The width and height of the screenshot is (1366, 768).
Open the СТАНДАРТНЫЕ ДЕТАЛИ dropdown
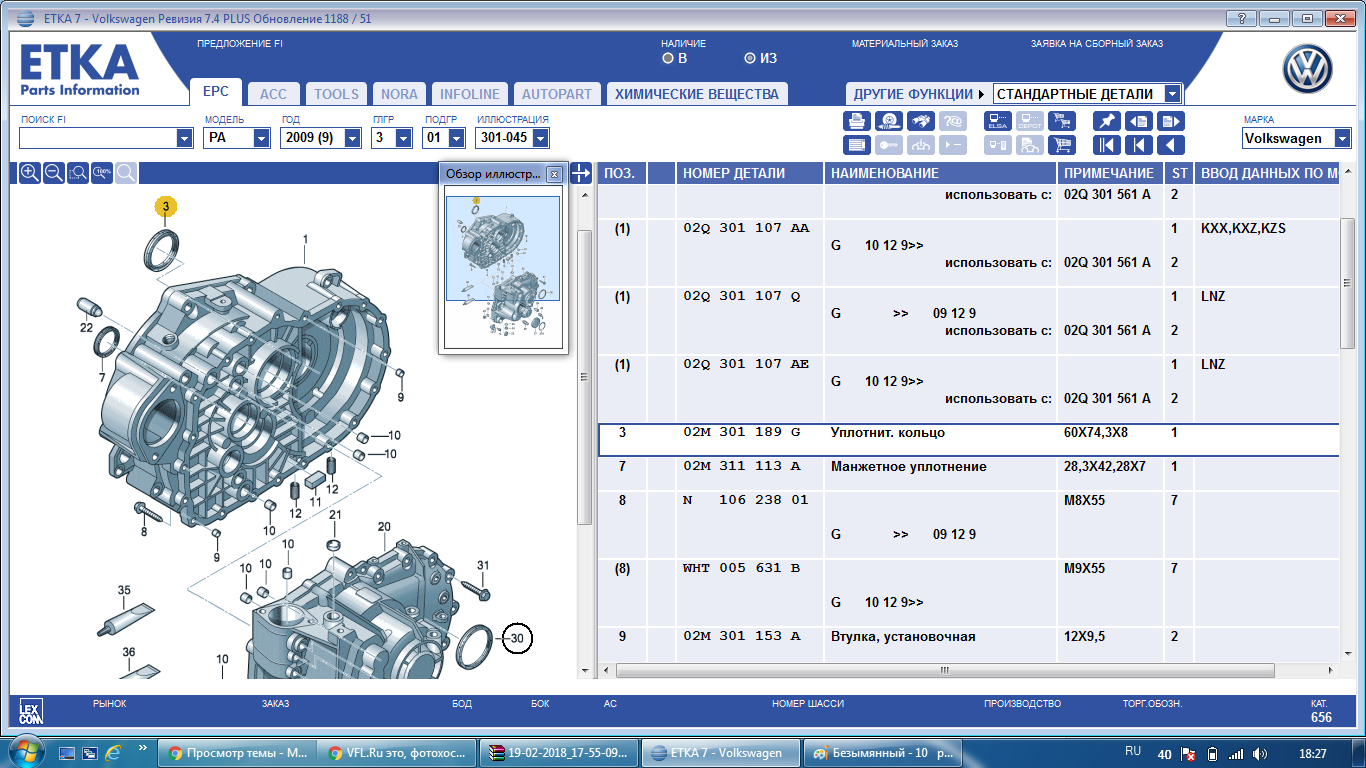pyautogui.click(x=1172, y=94)
